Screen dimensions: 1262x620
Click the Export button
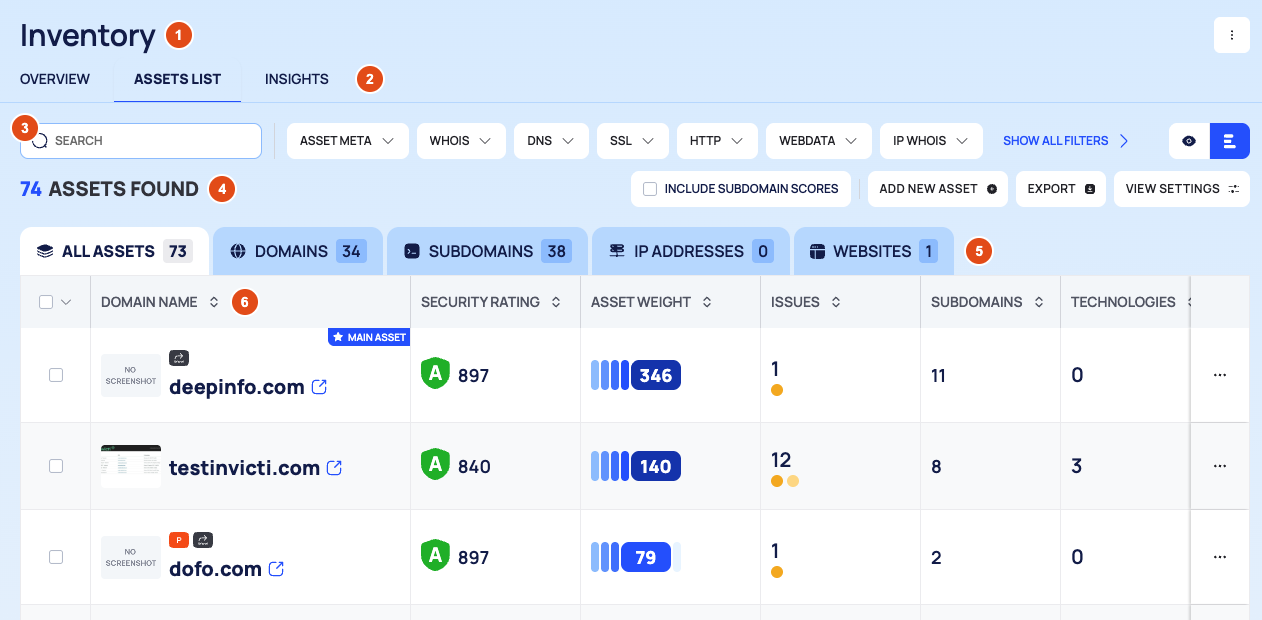(1061, 189)
